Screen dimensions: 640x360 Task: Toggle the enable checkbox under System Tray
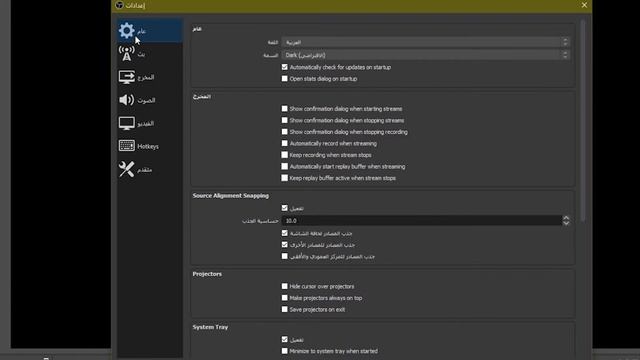284,339
